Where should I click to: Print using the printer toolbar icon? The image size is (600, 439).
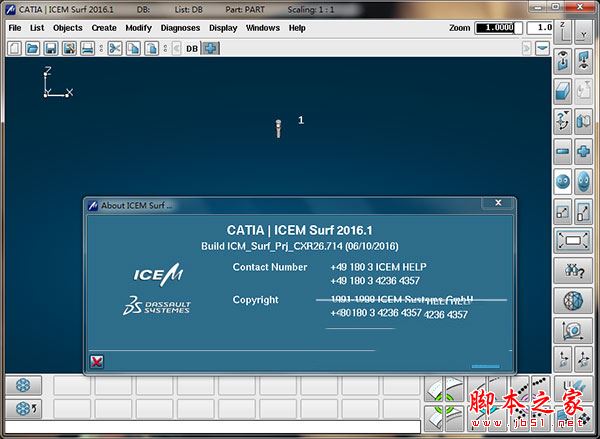[x=88, y=49]
